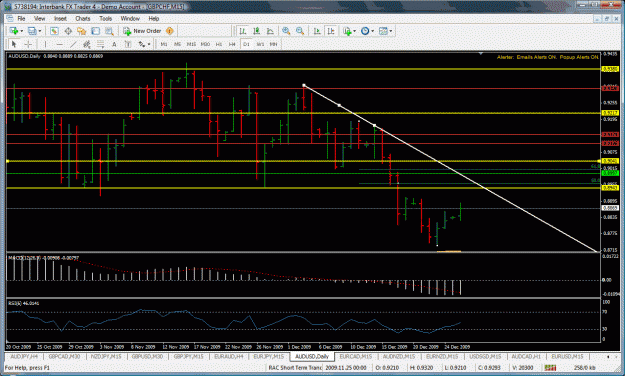Open the Insert menu
Viewport: 625px width, 376px height.
pos(60,18)
